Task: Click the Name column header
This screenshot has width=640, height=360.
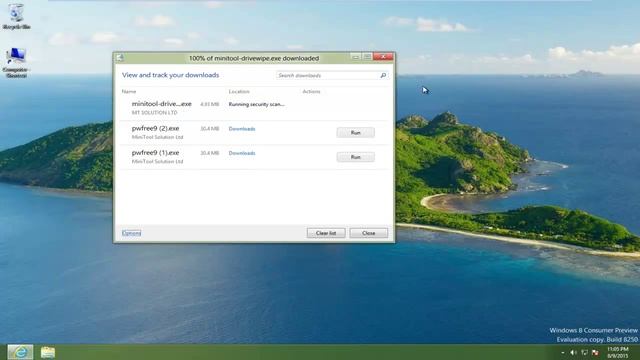Action: coord(129,91)
